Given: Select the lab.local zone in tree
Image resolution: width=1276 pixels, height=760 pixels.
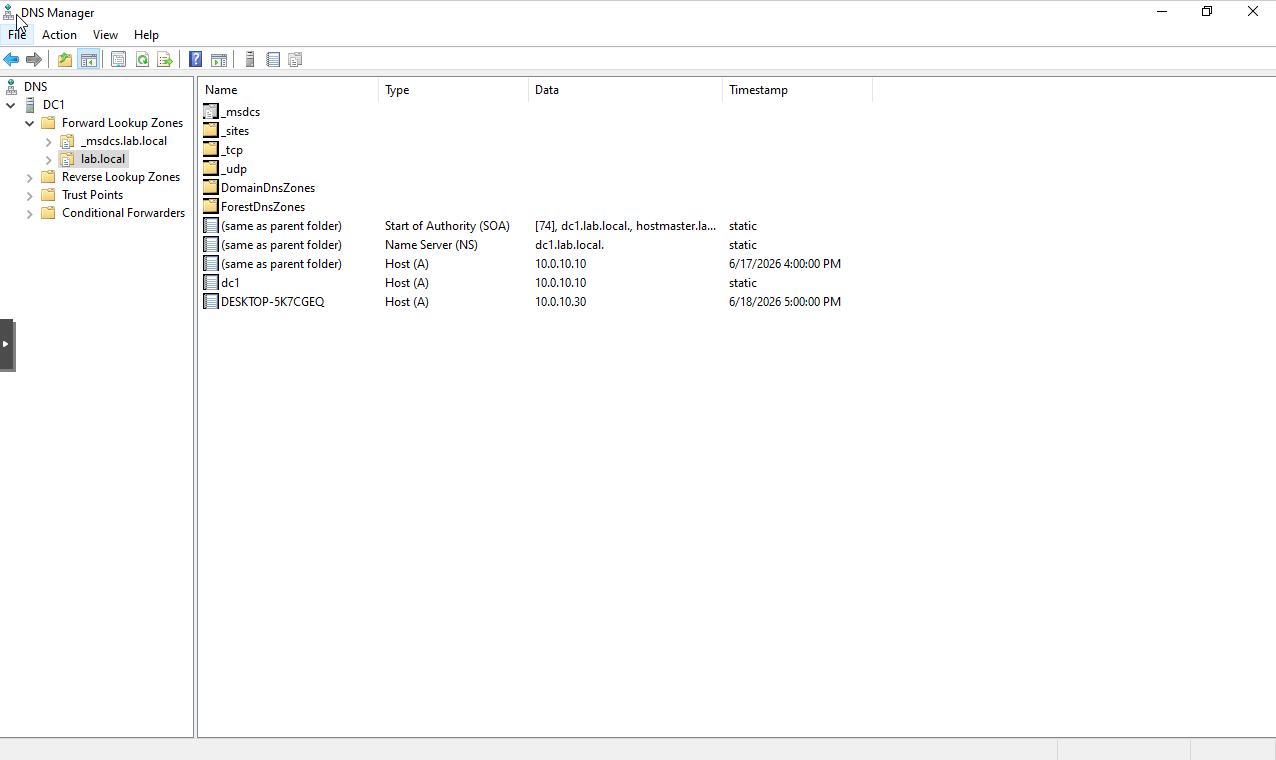Looking at the screenshot, I should coord(103,159).
